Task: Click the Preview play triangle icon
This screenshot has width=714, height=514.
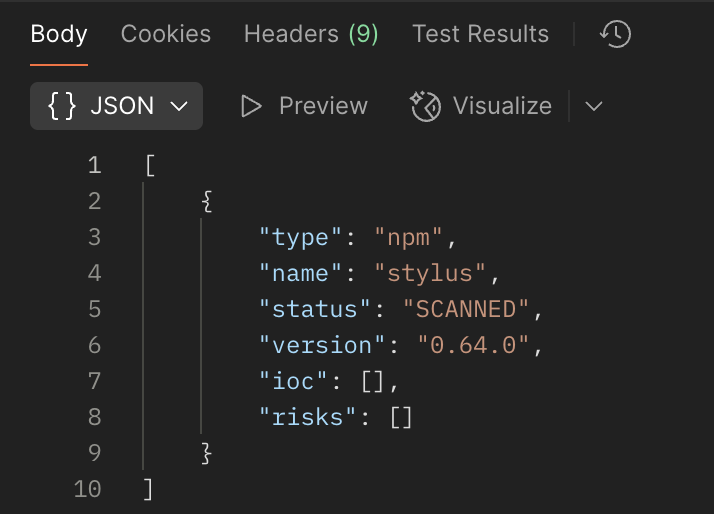Action: click(x=251, y=106)
